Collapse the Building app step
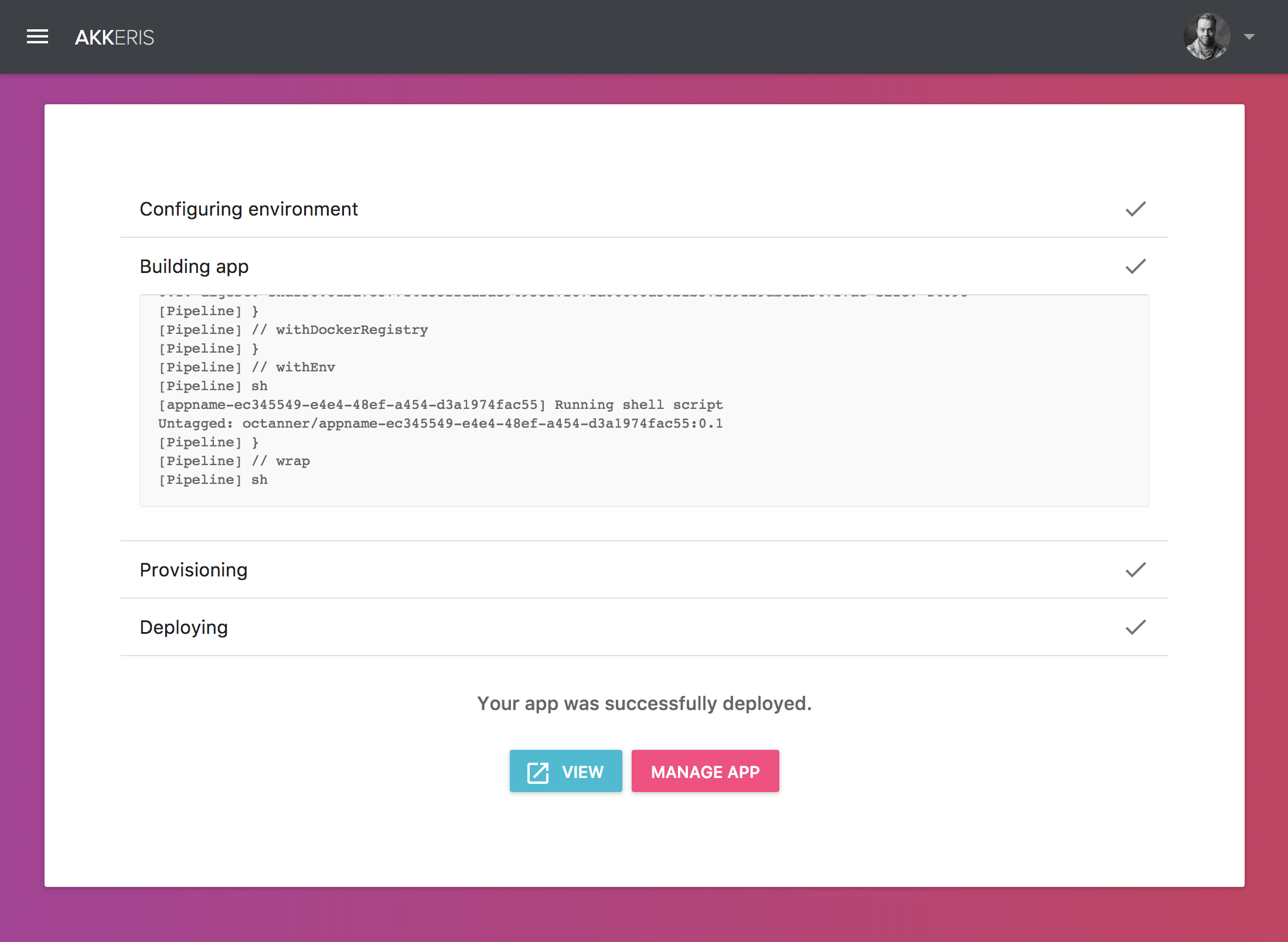This screenshot has height=942, width=1288. coord(644,267)
